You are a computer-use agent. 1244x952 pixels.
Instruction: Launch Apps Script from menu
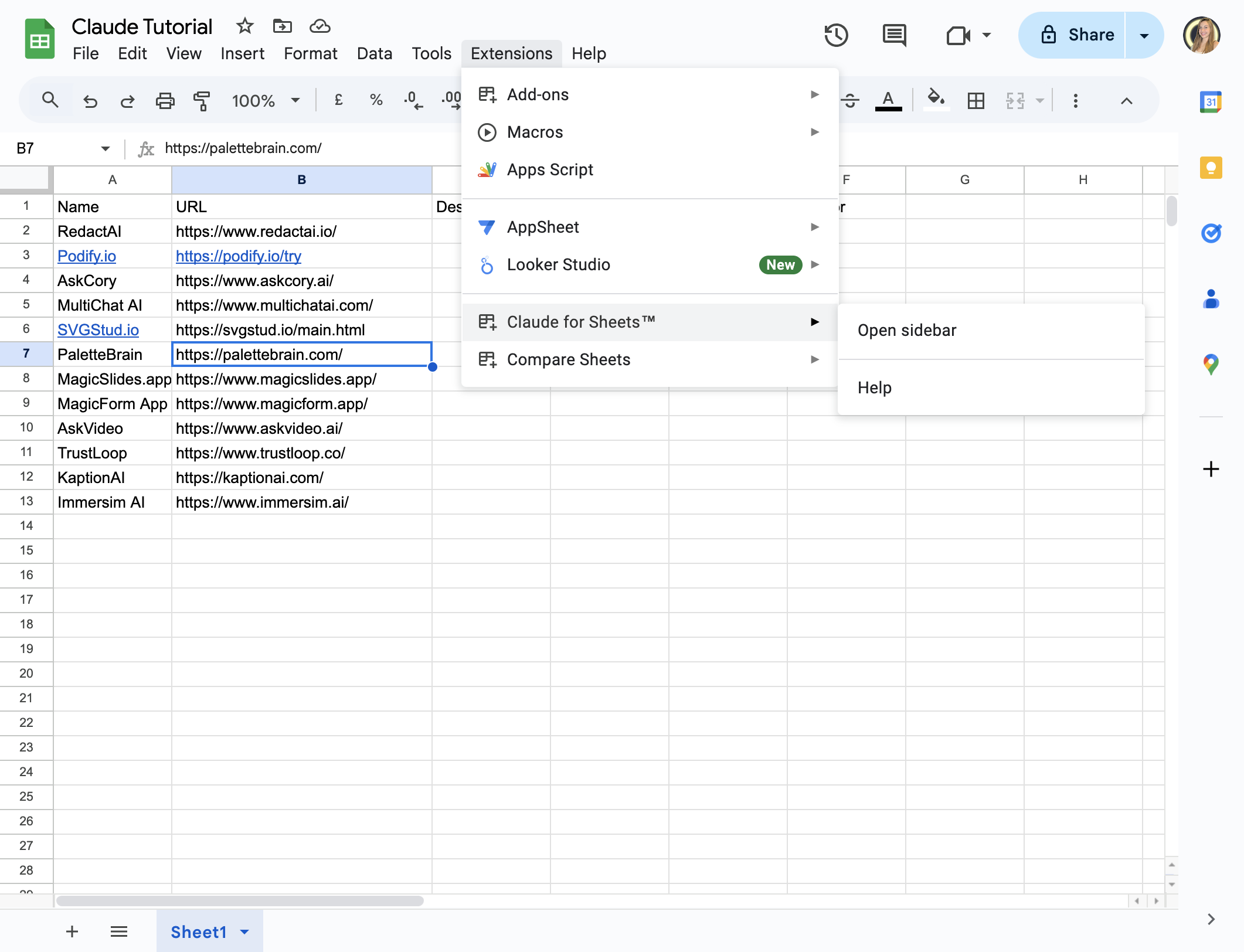coord(650,169)
